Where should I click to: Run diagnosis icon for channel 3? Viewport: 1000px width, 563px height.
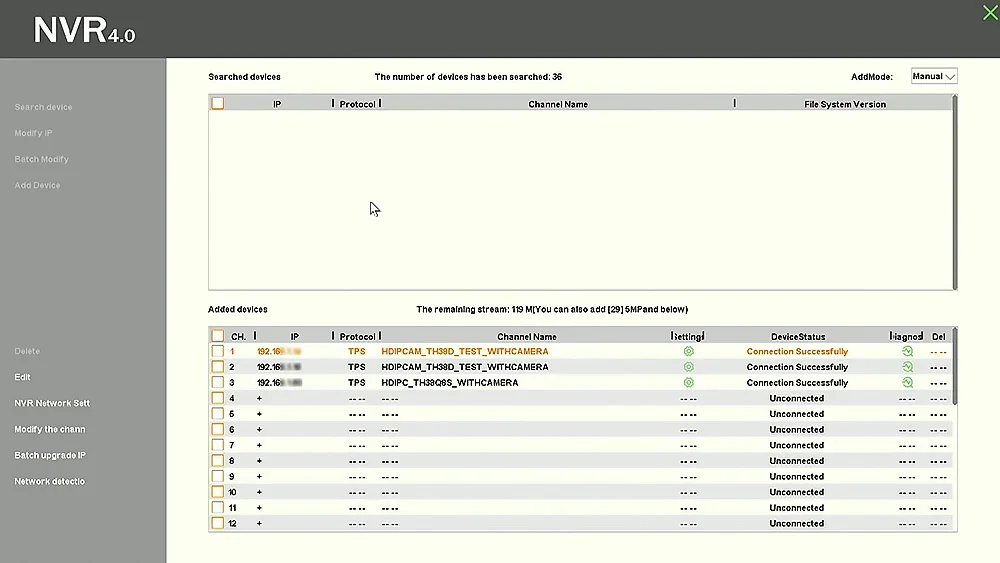point(908,383)
